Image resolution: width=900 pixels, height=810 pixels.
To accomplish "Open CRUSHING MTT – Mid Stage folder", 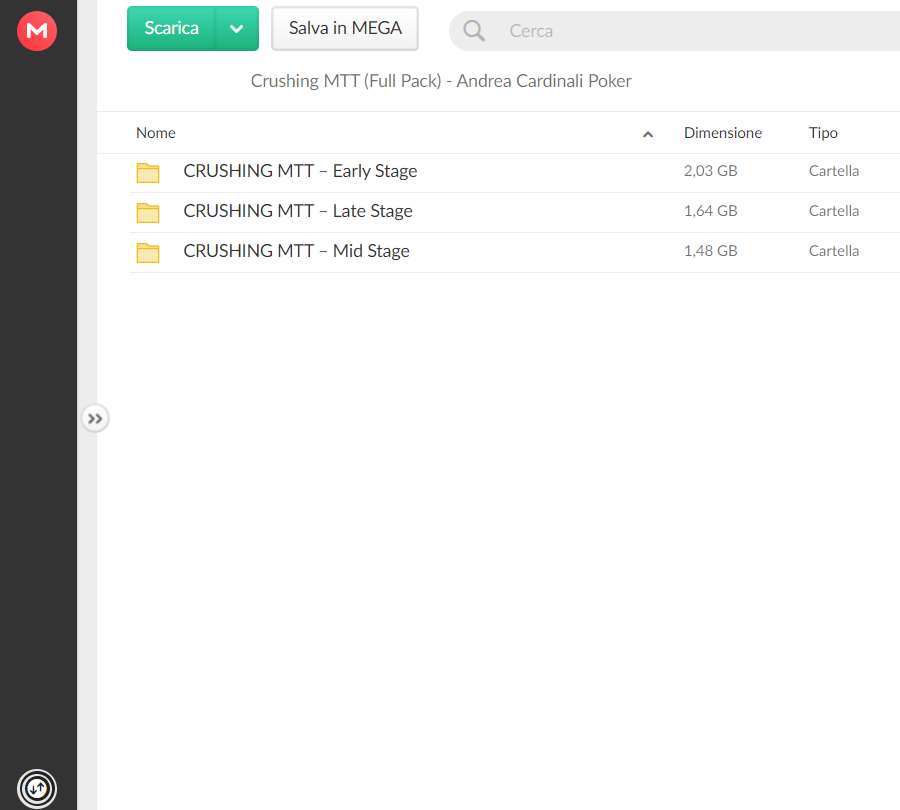I will pyautogui.click(x=296, y=251).
